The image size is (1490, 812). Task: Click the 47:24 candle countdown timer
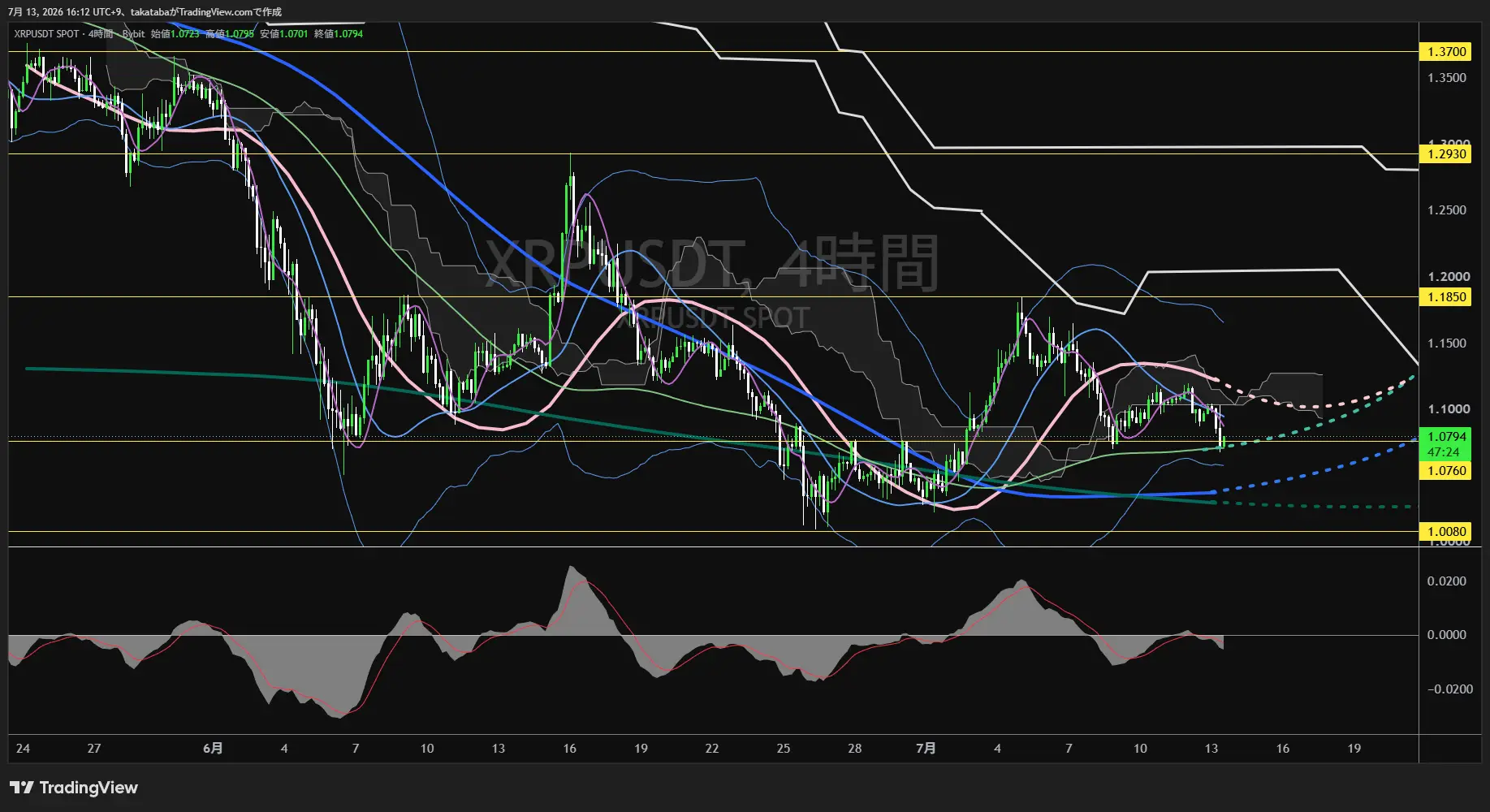1444,452
